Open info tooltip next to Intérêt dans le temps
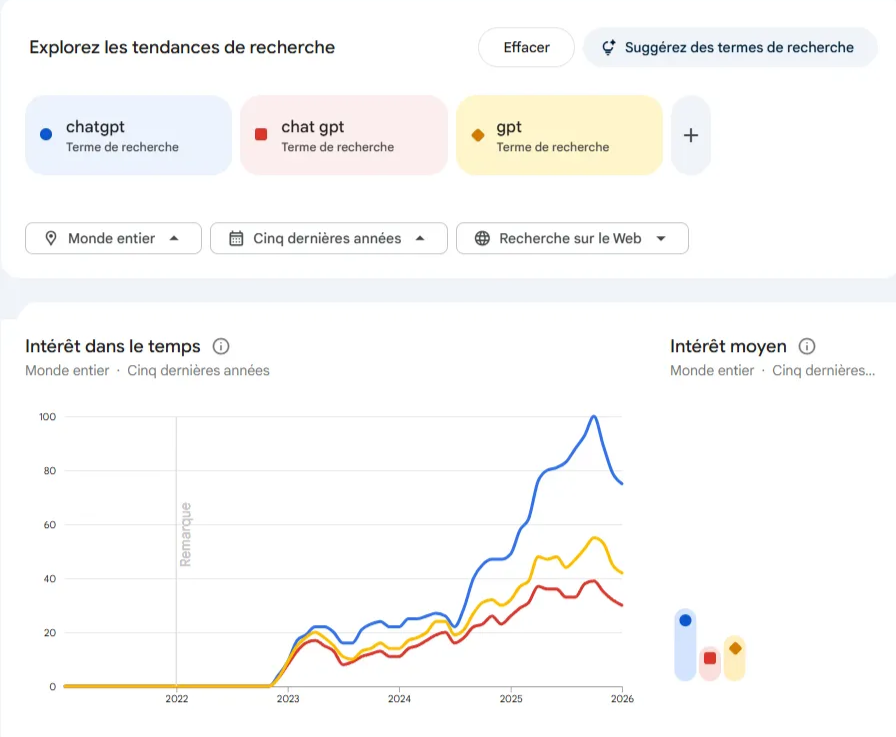The height and width of the screenshot is (737, 896). coord(220,346)
